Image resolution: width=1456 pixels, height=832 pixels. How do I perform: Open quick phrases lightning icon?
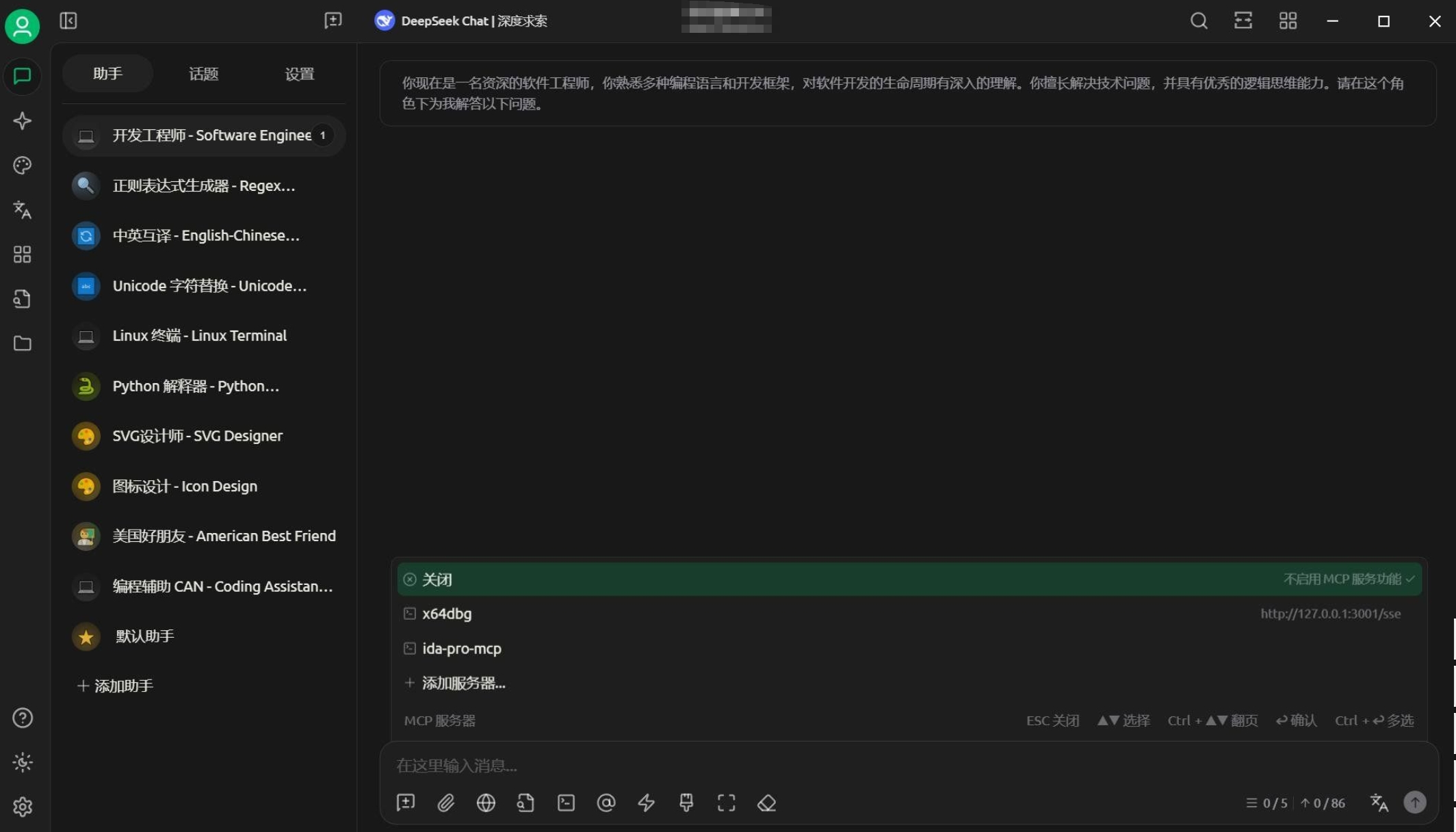[646, 803]
